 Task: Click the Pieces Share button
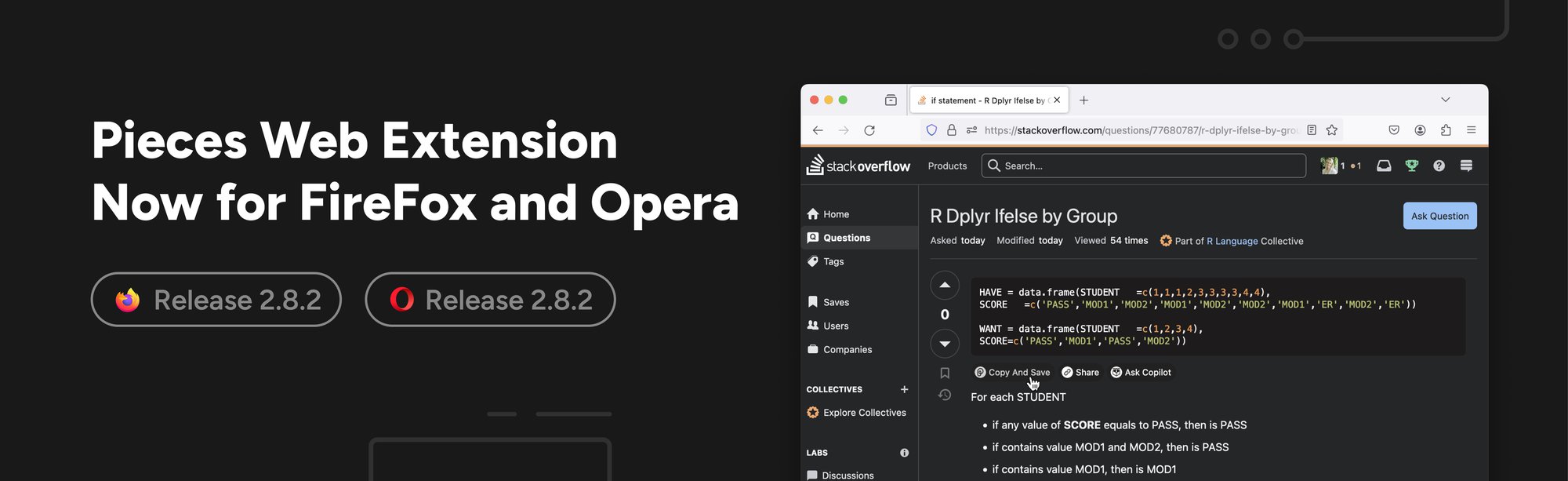(x=1080, y=373)
